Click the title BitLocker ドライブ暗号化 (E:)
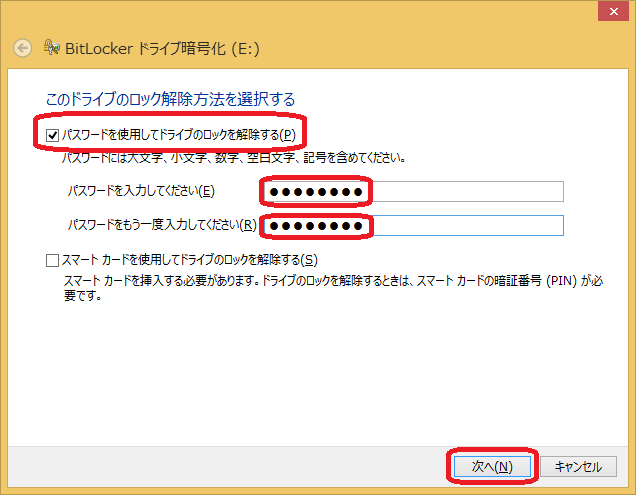 (162, 49)
